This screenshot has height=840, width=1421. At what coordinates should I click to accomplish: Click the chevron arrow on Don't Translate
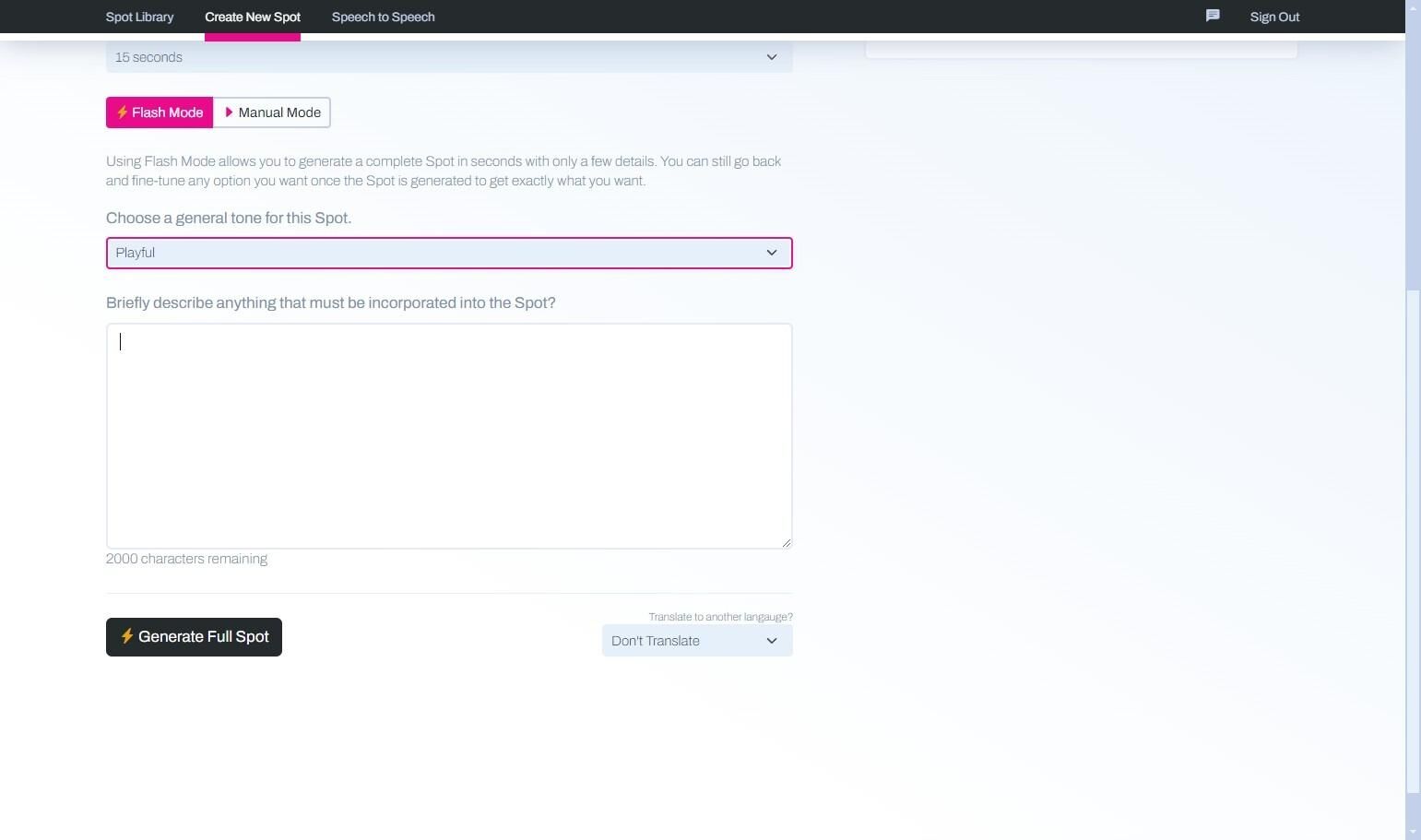click(x=771, y=641)
